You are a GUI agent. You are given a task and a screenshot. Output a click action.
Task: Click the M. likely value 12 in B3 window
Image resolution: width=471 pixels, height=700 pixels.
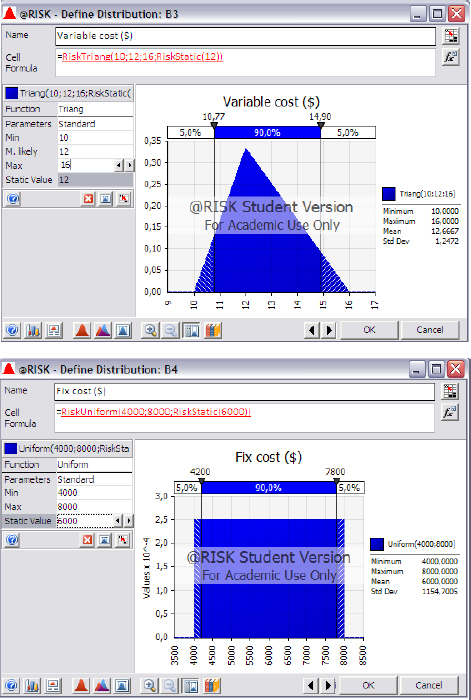[96, 152]
